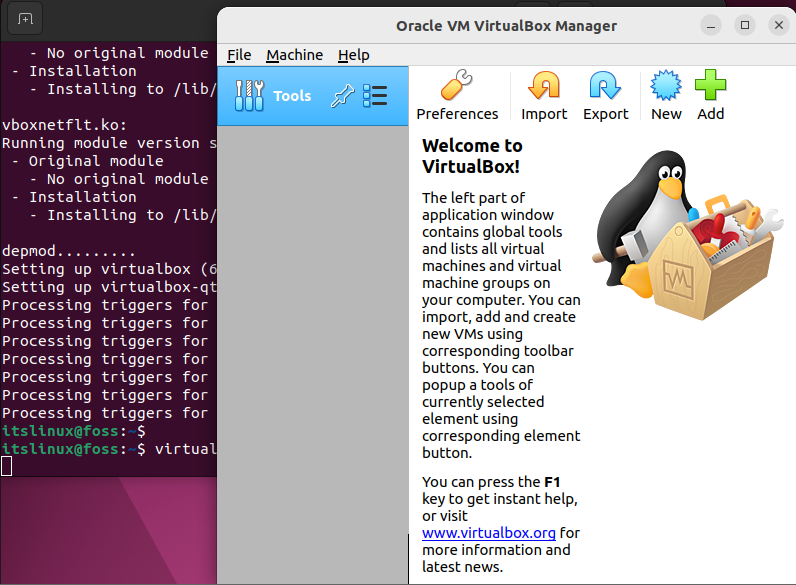This screenshot has height=585, width=796.
Task: Click the 'Running module version' terminal line
Action: [110, 143]
